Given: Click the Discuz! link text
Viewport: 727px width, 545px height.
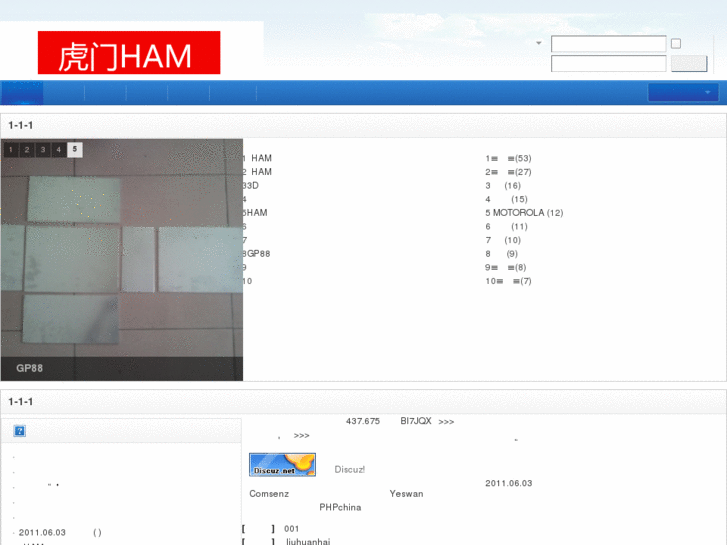Looking at the screenshot, I should (x=350, y=469).
